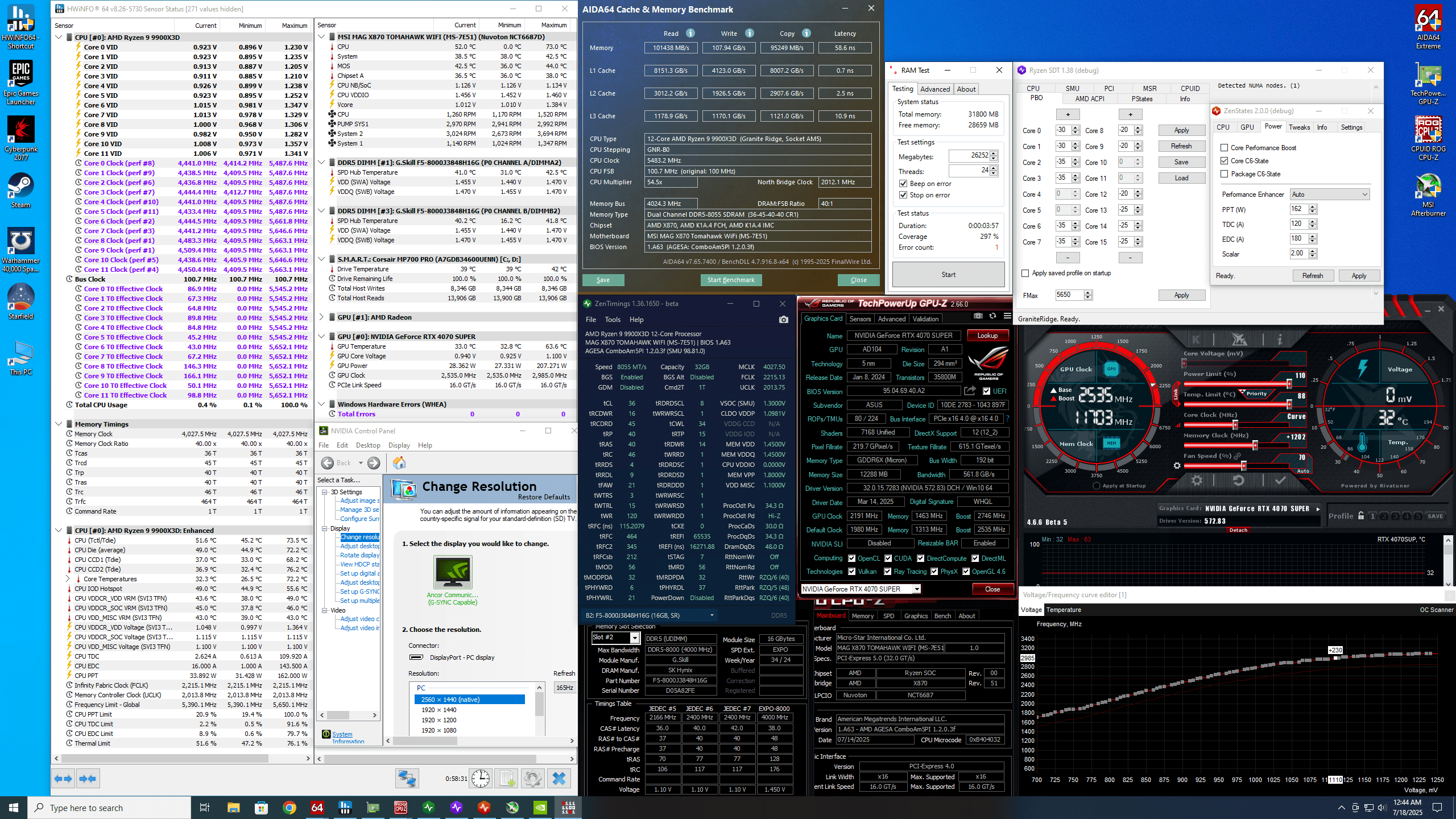The width and height of the screenshot is (1456, 819).
Task: Click Afterburner info i icon
Action: click(x=1280, y=340)
